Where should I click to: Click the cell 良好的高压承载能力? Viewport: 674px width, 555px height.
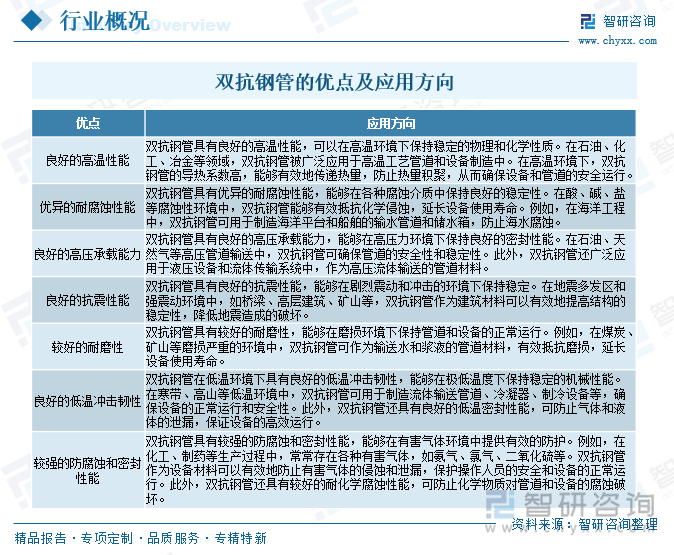coord(88,254)
